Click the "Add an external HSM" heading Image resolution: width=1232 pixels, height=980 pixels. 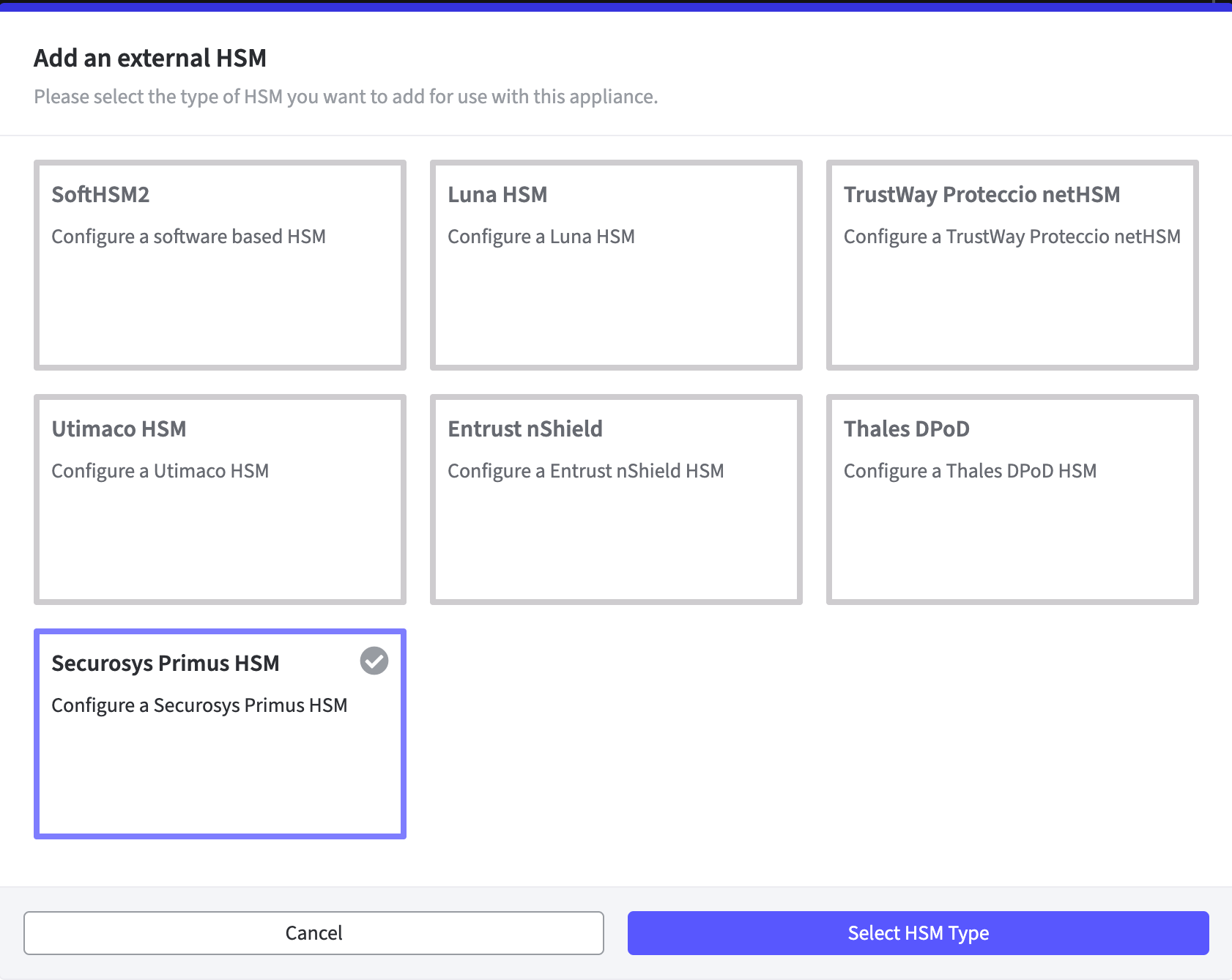click(x=150, y=58)
